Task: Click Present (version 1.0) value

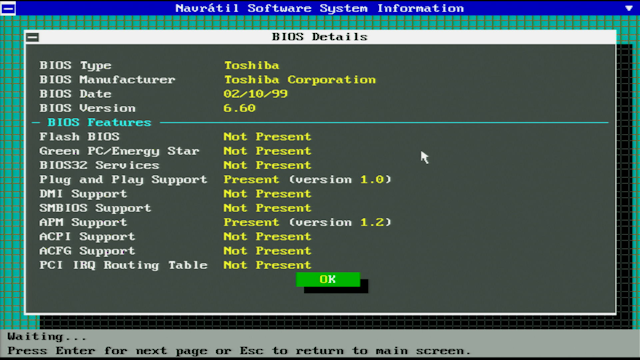Action: coord(307,180)
